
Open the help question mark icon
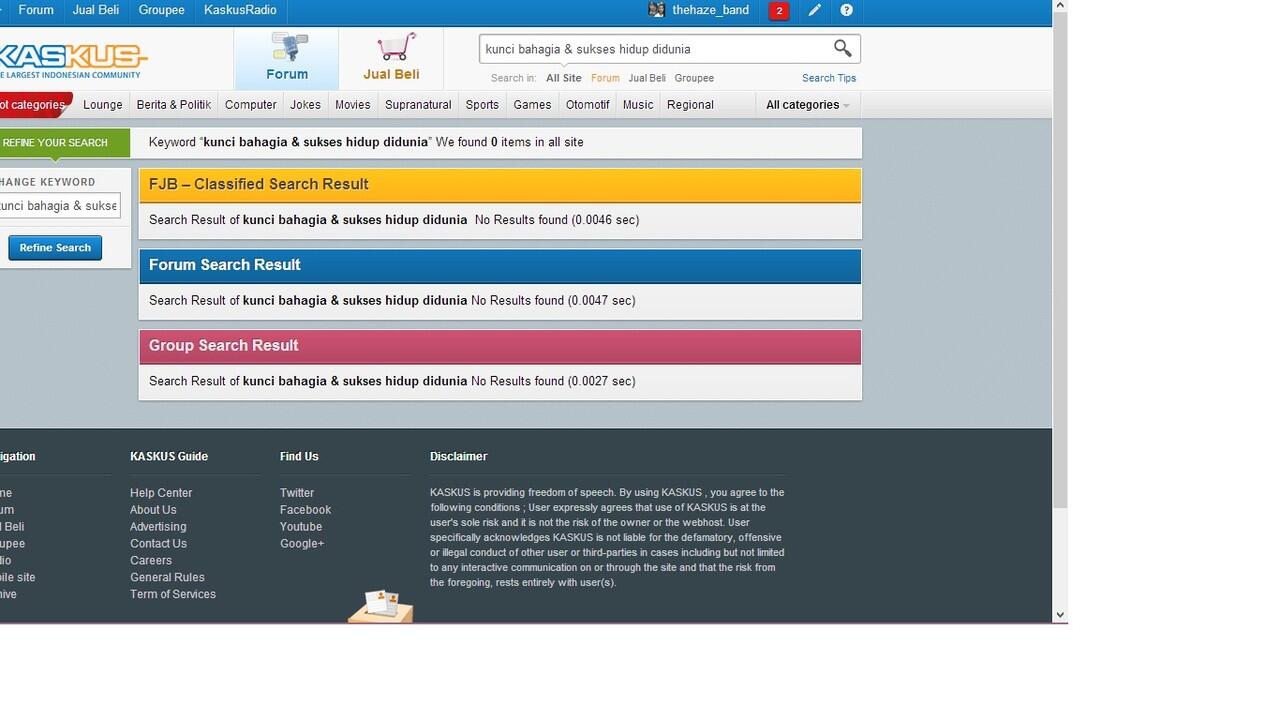[847, 10]
